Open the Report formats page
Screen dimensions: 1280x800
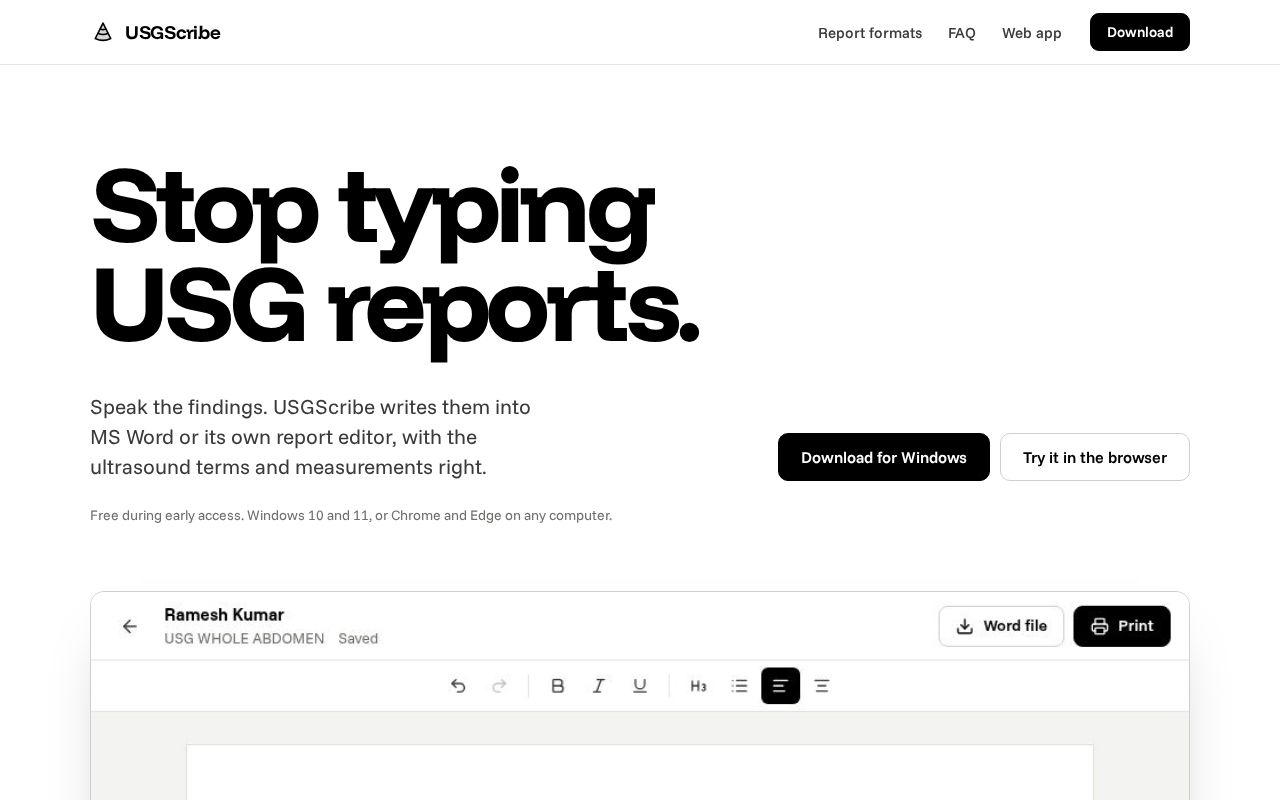click(x=870, y=33)
